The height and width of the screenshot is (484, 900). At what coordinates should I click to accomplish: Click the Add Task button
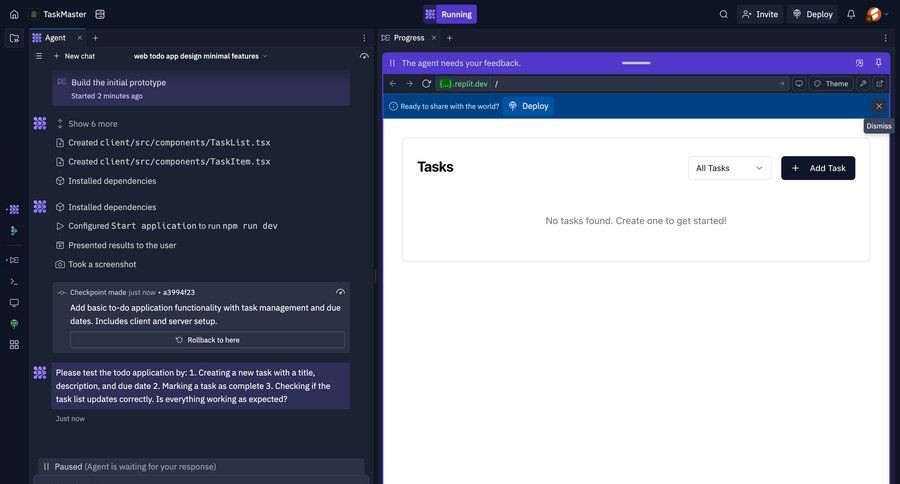(818, 168)
